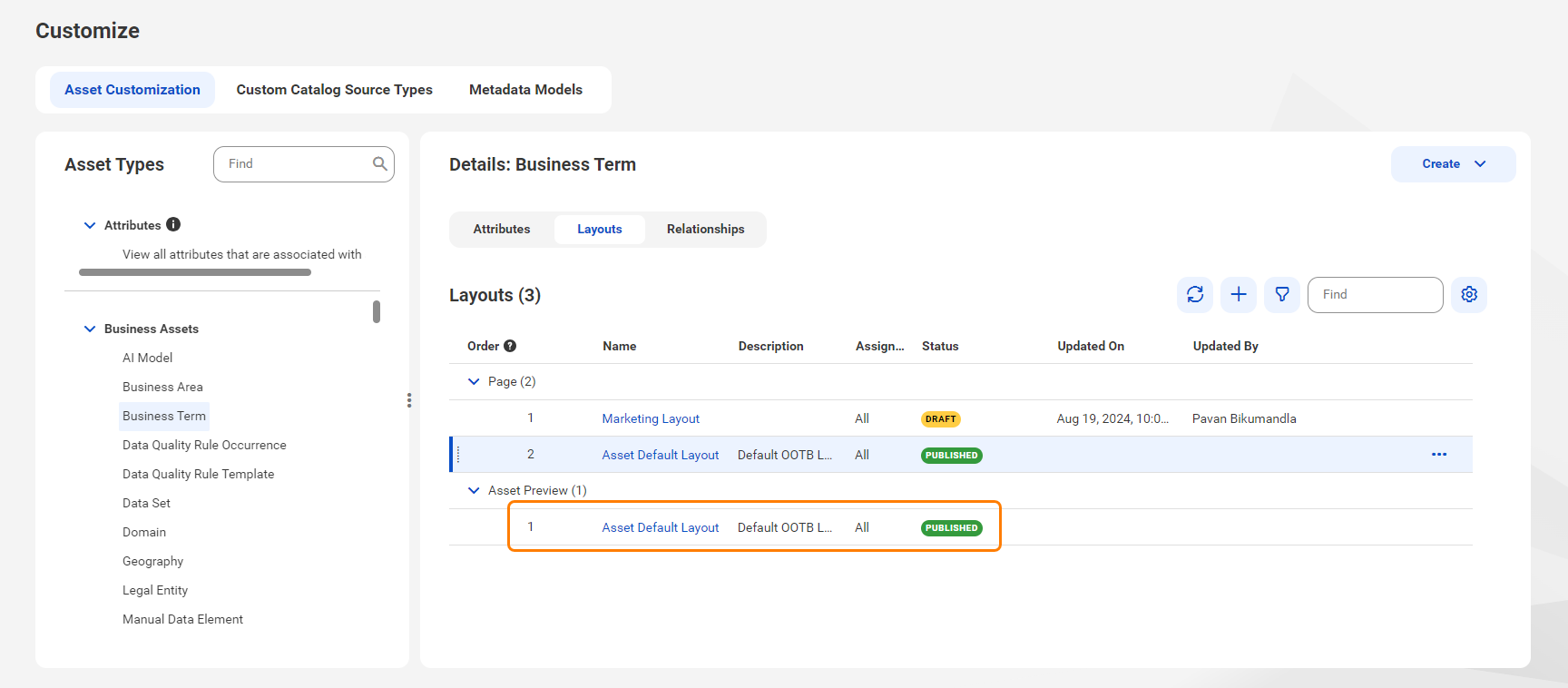Click the Updated By column header

(1225, 346)
